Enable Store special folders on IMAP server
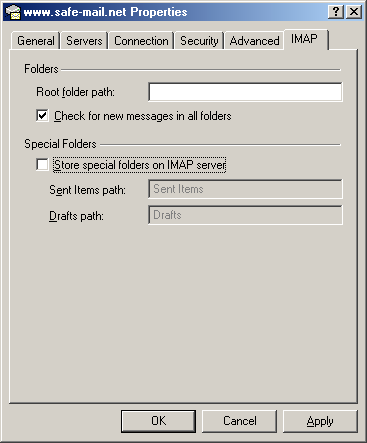Image resolution: width=367 pixels, height=443 pixels. 42,165
